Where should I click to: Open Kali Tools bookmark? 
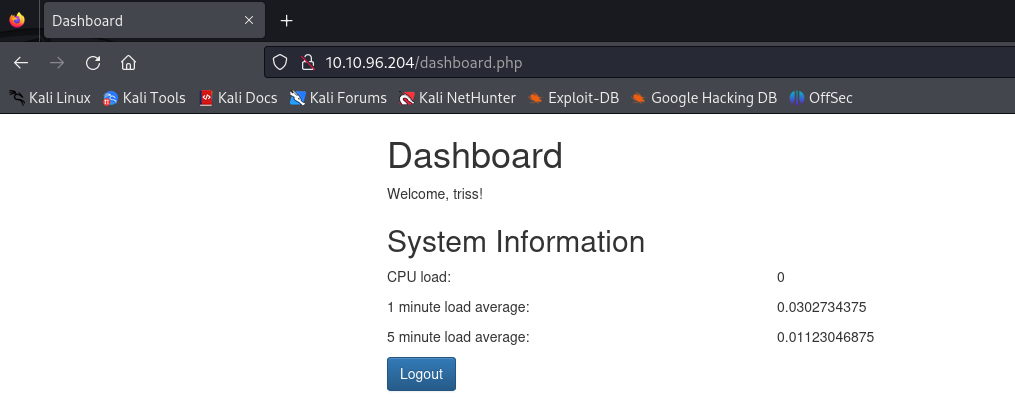[145, 98]
